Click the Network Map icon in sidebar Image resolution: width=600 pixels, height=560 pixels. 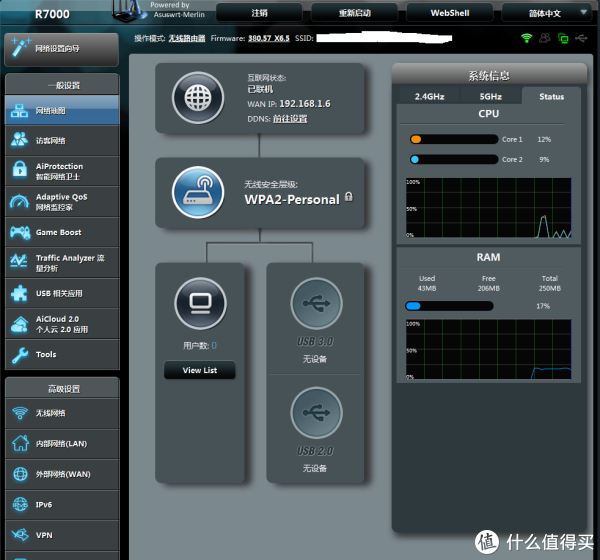pyautogui.click(x=20, y=111)
